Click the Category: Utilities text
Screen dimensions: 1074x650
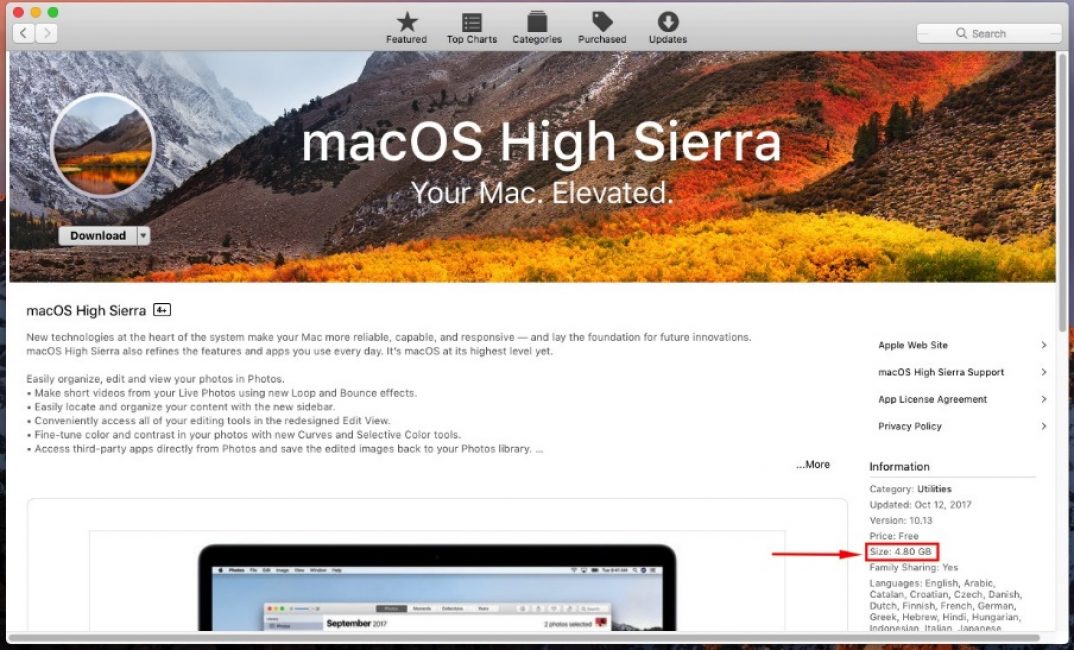(910, 489)
